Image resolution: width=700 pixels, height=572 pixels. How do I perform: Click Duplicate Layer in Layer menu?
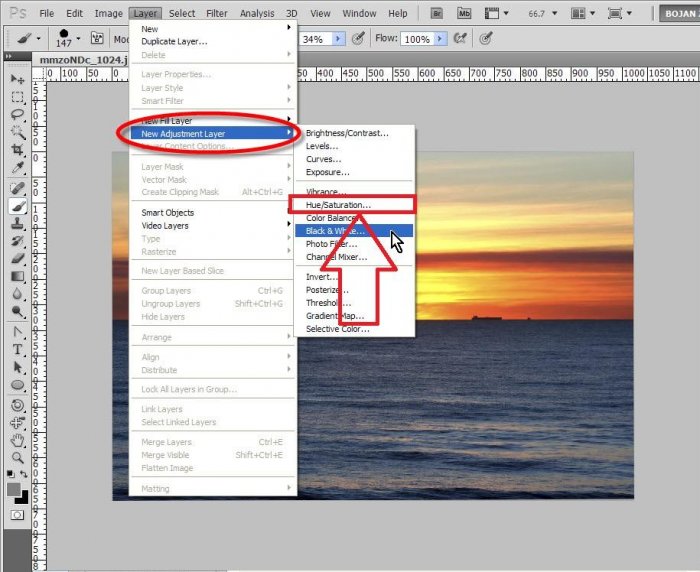[x=174, y=41]
